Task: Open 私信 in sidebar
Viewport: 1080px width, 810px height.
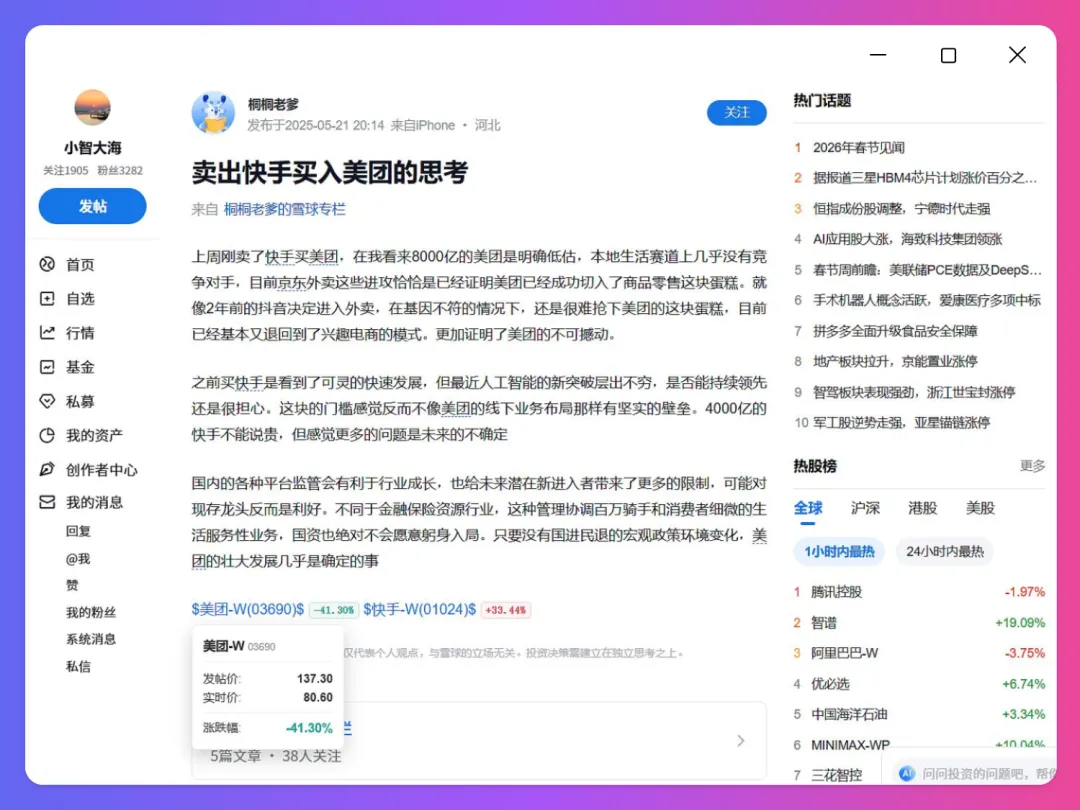Action: point(79,666)
